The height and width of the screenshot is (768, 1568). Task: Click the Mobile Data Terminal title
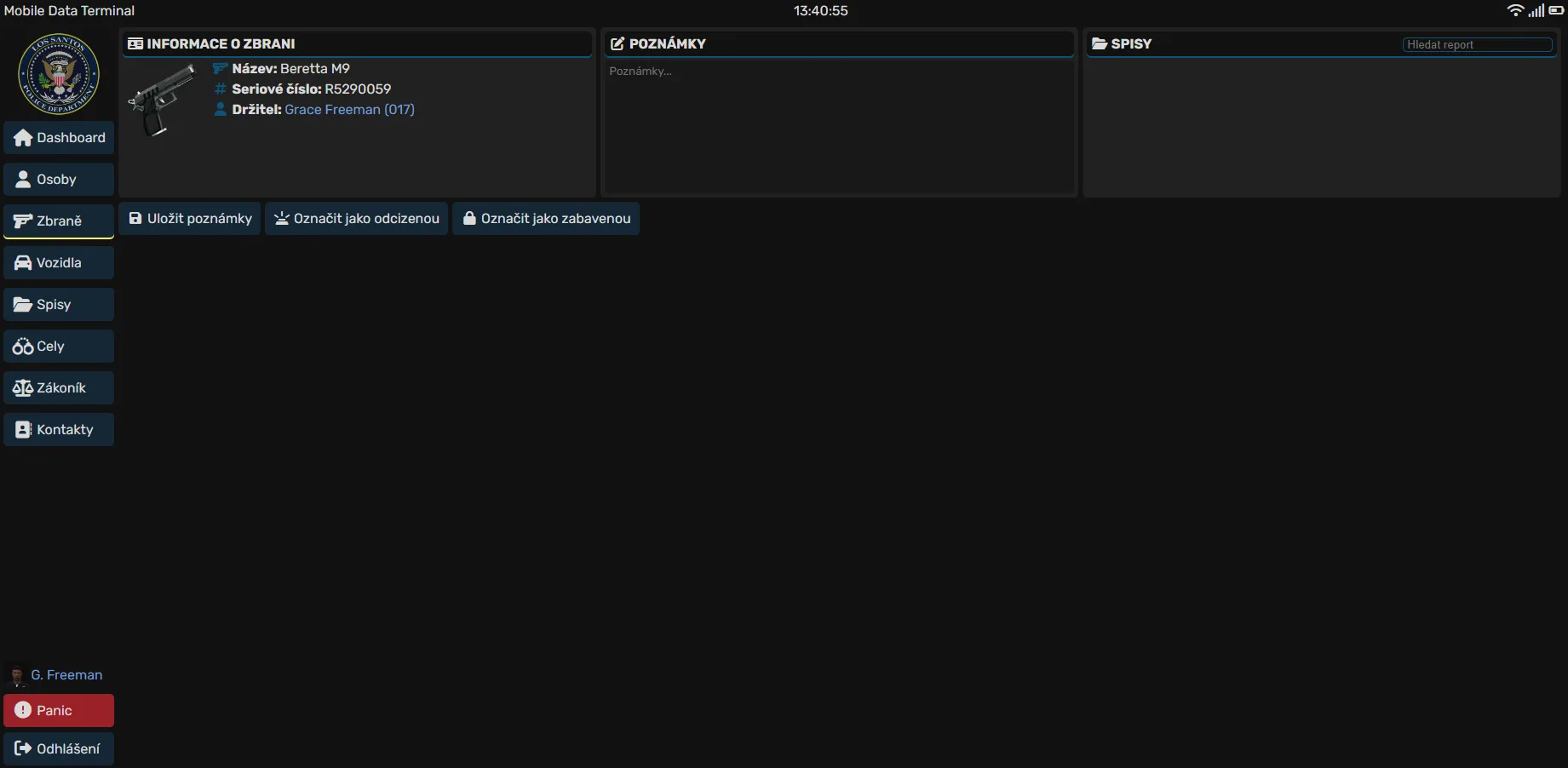[x=69, y=11]
